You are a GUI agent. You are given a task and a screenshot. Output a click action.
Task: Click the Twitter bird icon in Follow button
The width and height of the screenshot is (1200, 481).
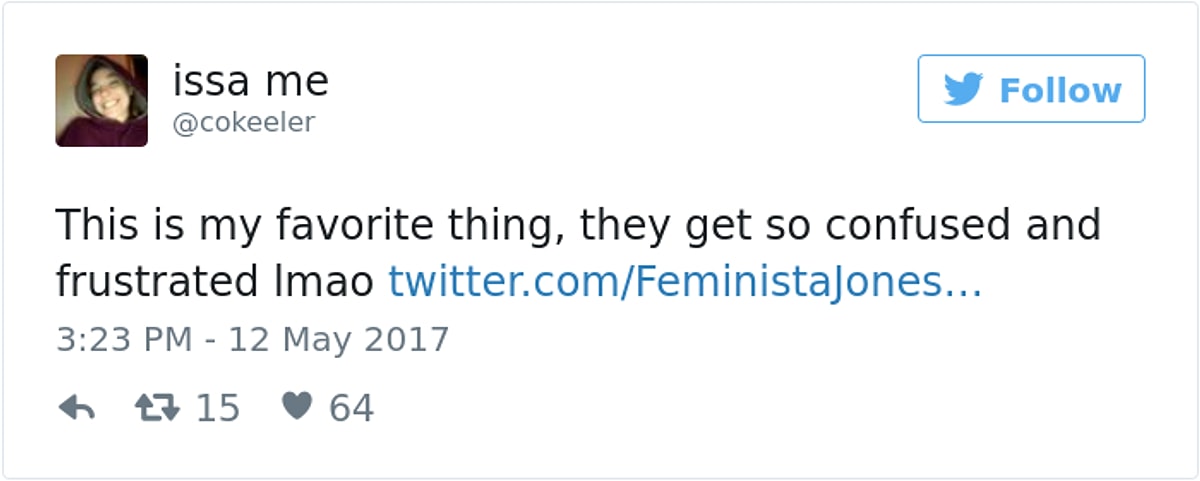tap(963, 90)
